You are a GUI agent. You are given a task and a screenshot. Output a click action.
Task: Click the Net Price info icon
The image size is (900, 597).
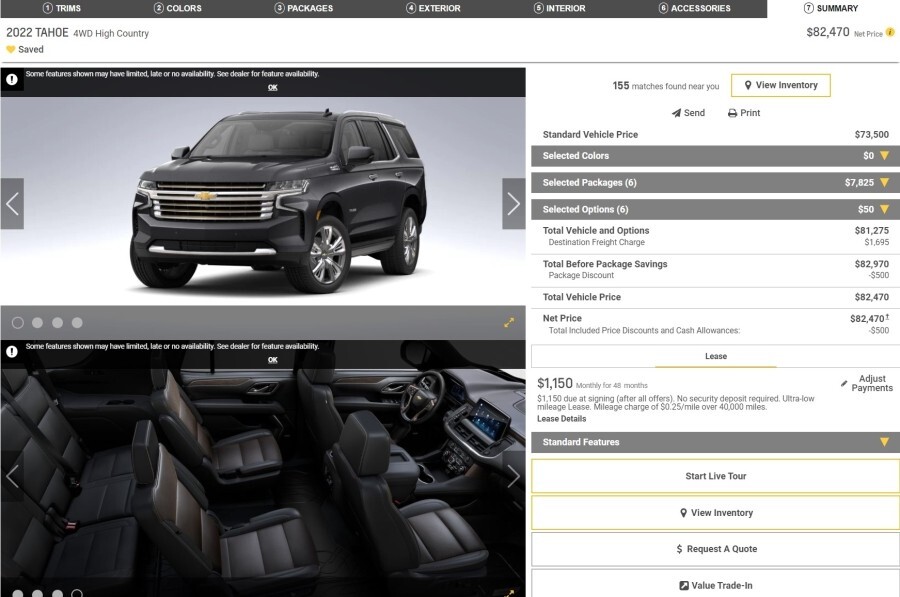(890, 33)
